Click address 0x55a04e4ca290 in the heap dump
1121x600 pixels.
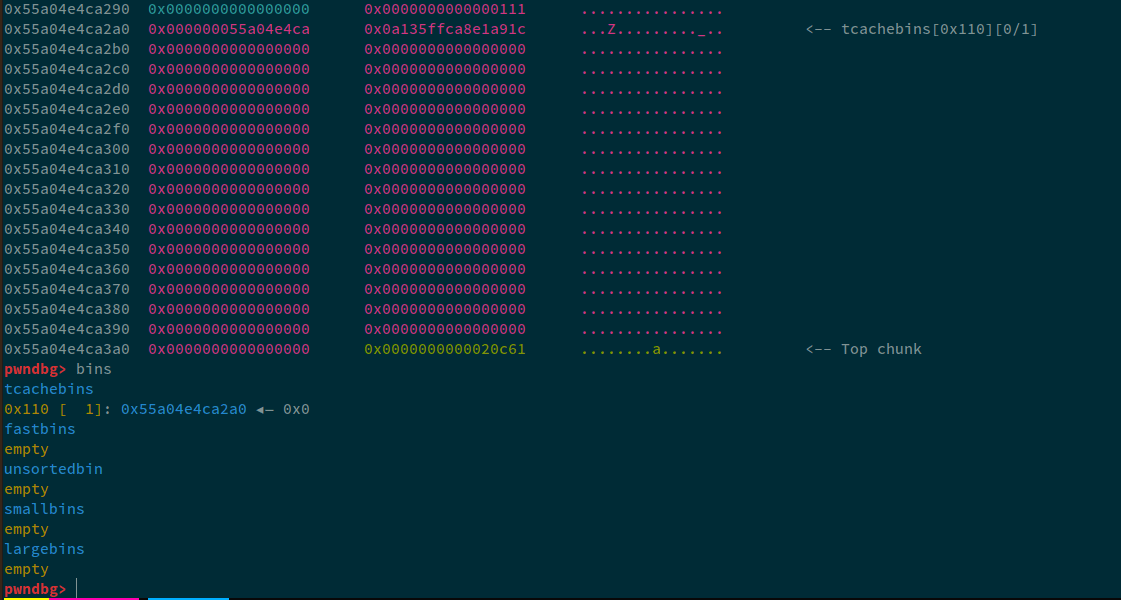[x=67, y=10]
